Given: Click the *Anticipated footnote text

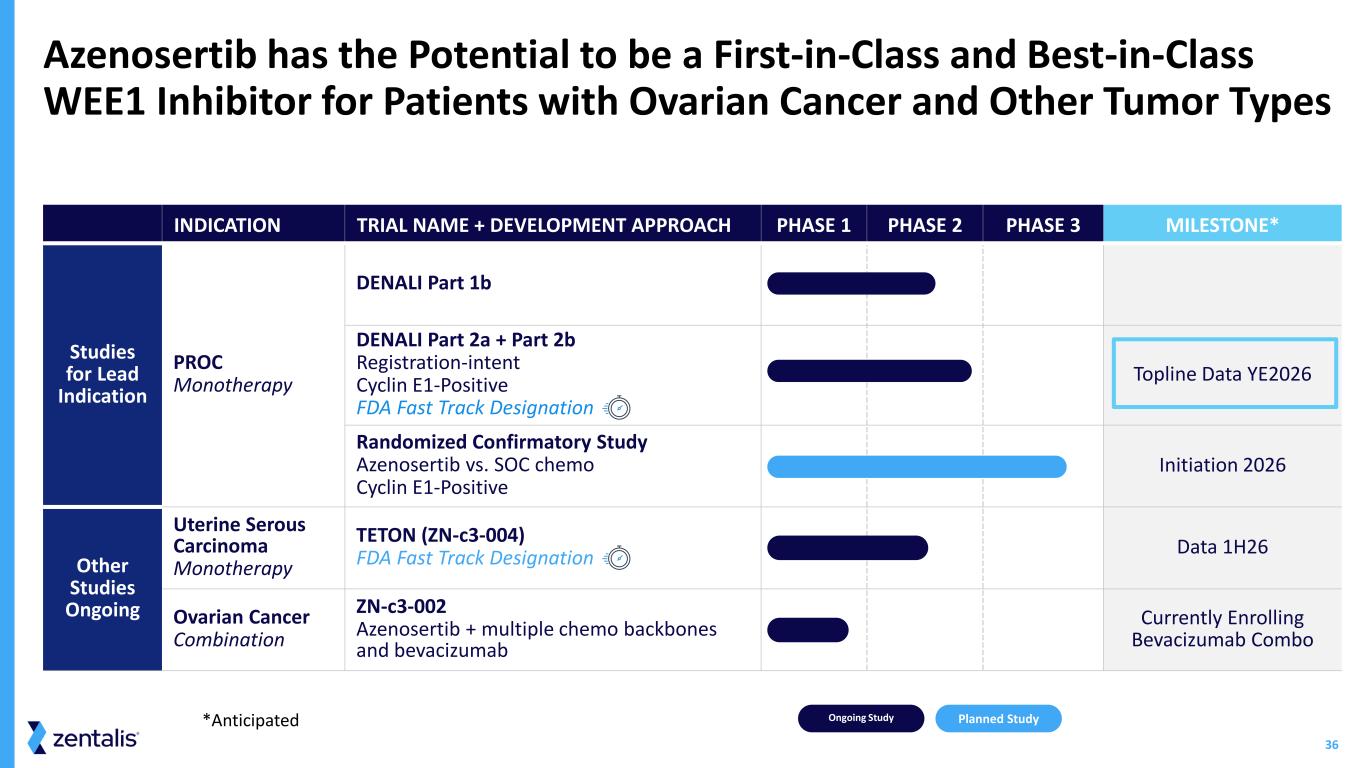Looking at the screenshot, I should click(x=250, y=719).
